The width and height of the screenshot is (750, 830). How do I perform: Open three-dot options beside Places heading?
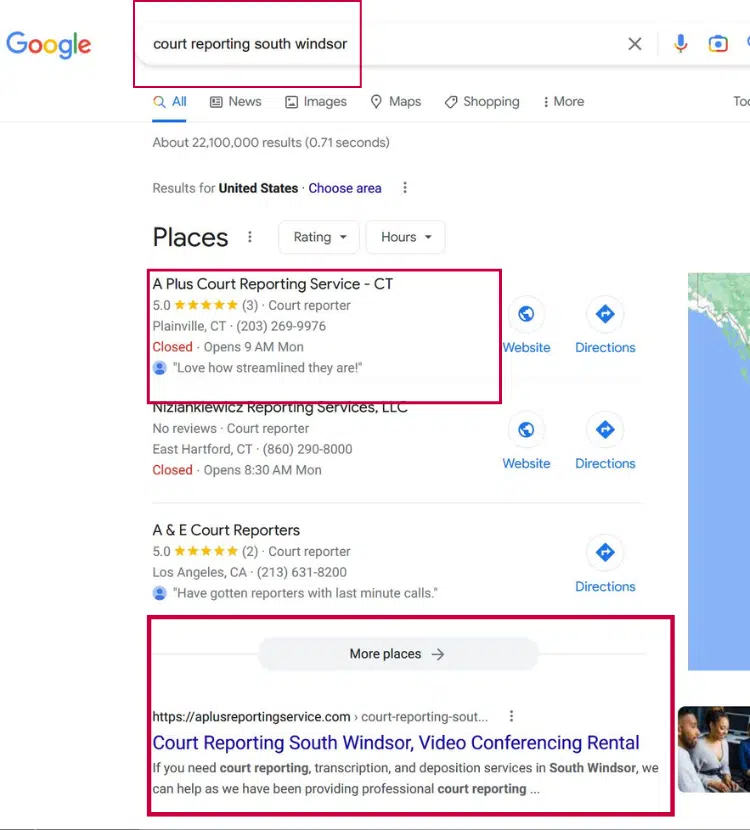[250, 237]
